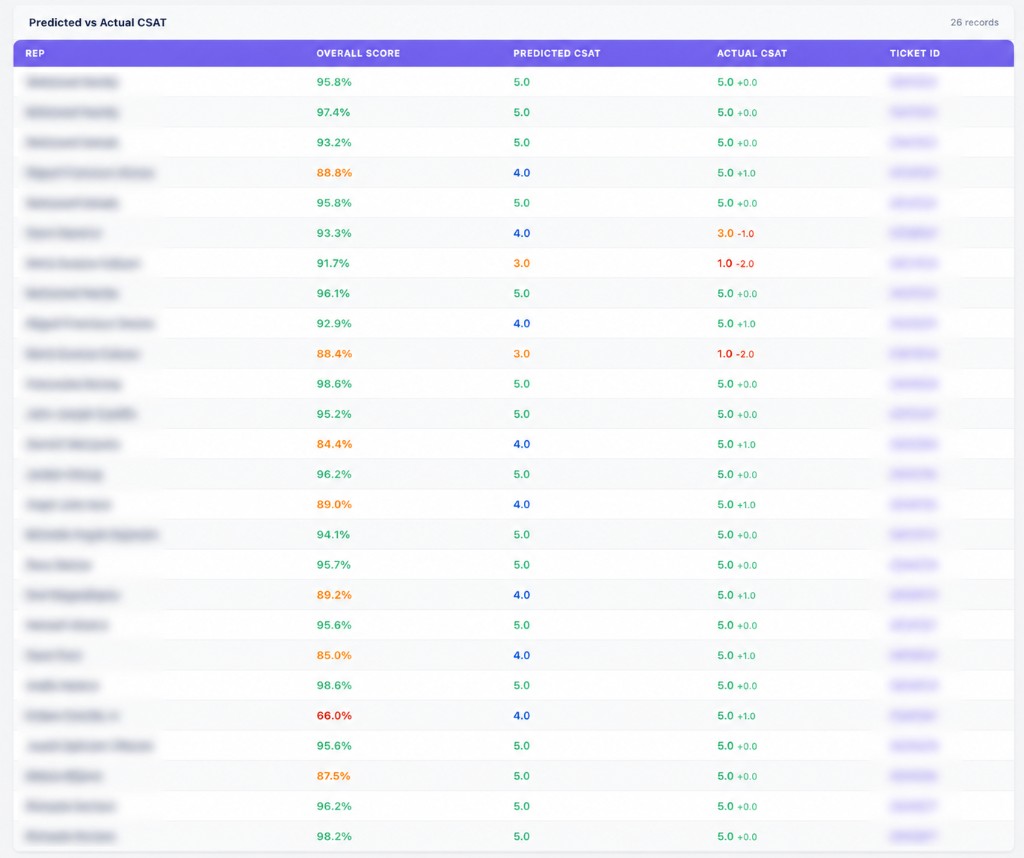Click predicted CSAT 4.0 in the 85.0% row

click(521, 655)
